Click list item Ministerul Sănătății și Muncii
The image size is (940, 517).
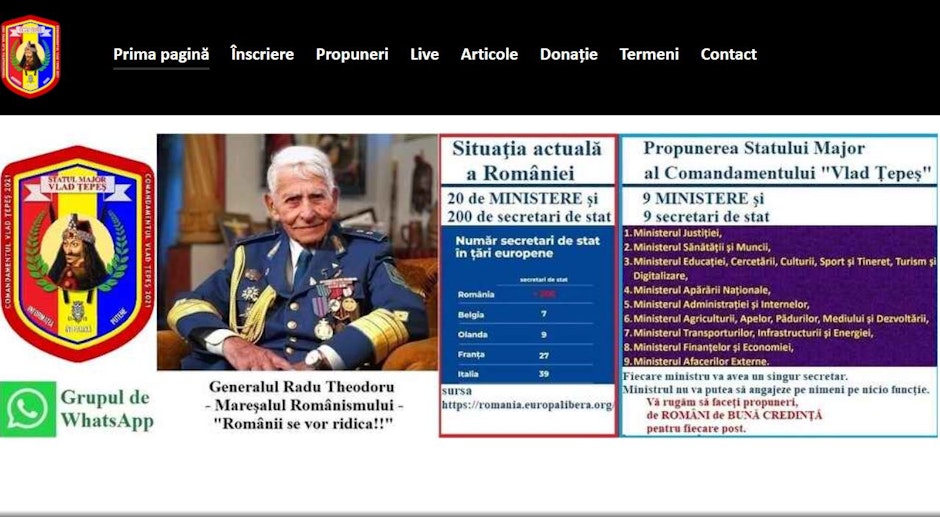pos(697,247)
